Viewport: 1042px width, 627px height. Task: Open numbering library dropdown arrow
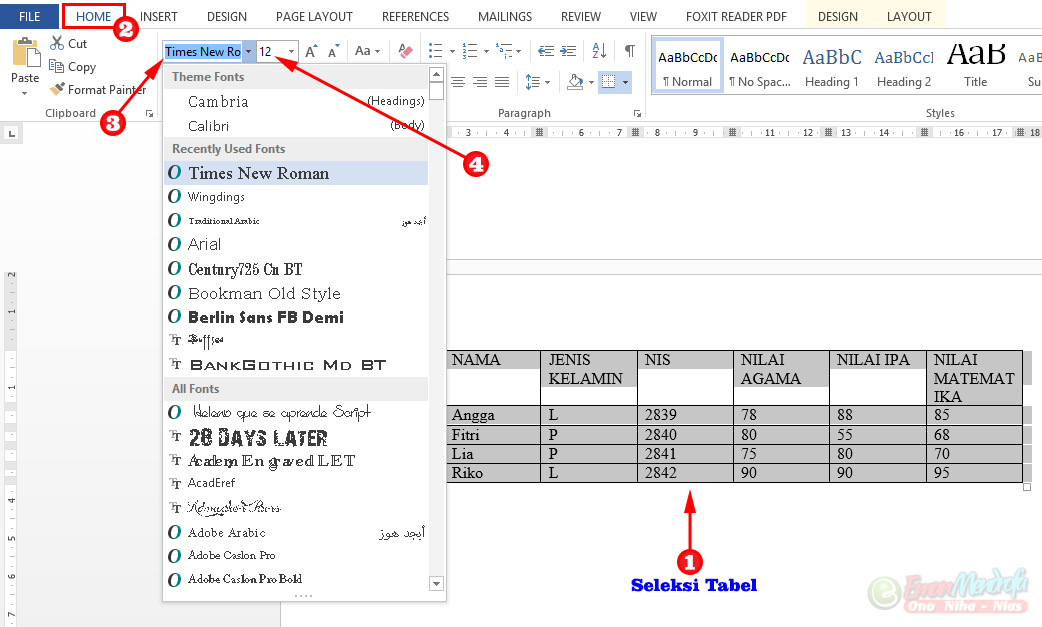pos(486,51)
